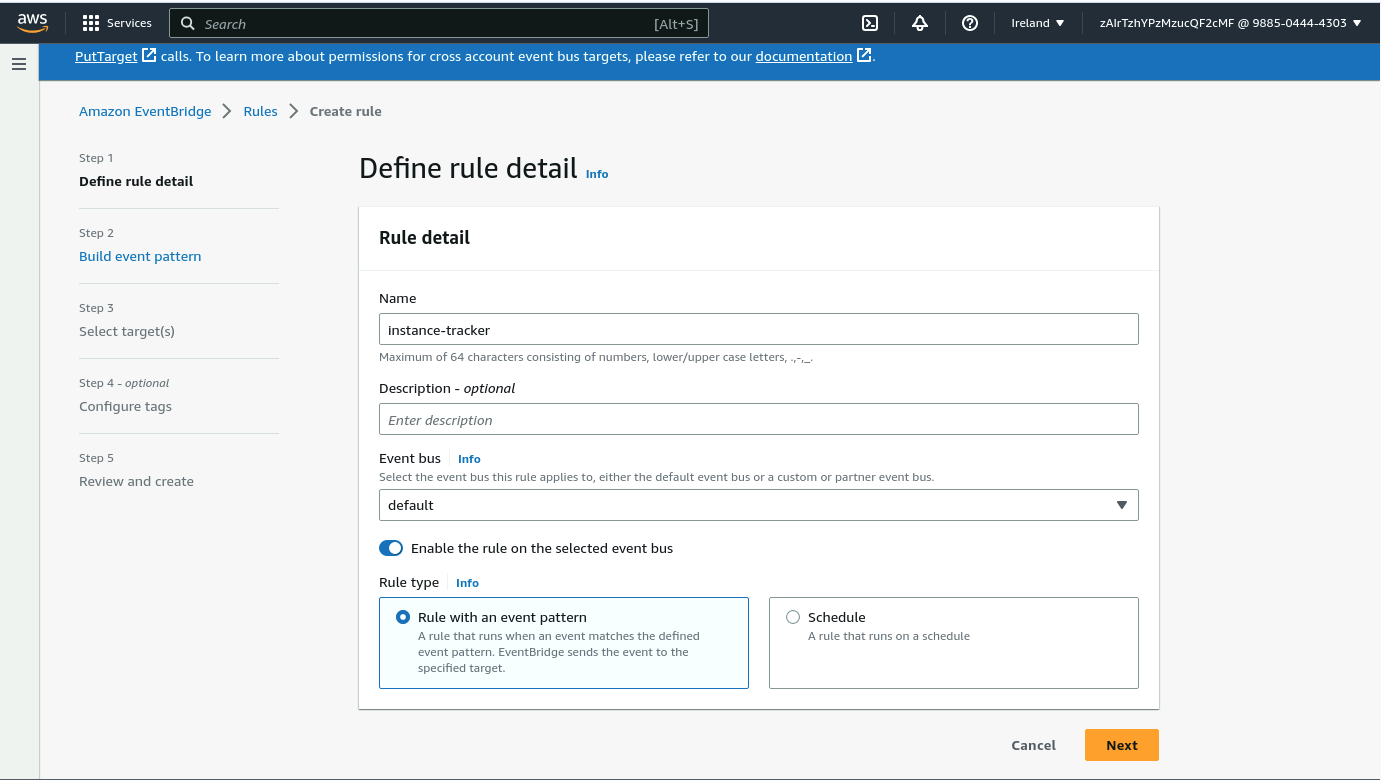Open the notifications bell
The height and width of the screenshot is (780, 1381).
coord(920,23)
